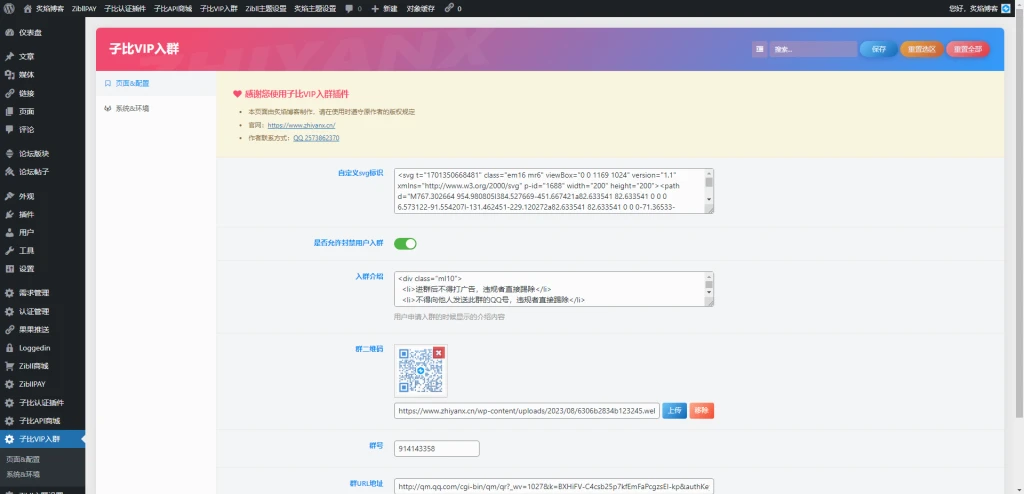Image resolution: width=1024 pixels, height=494 pixels.
Task: Click the blue 上传 upload button
Action: [x=674, y=410]
